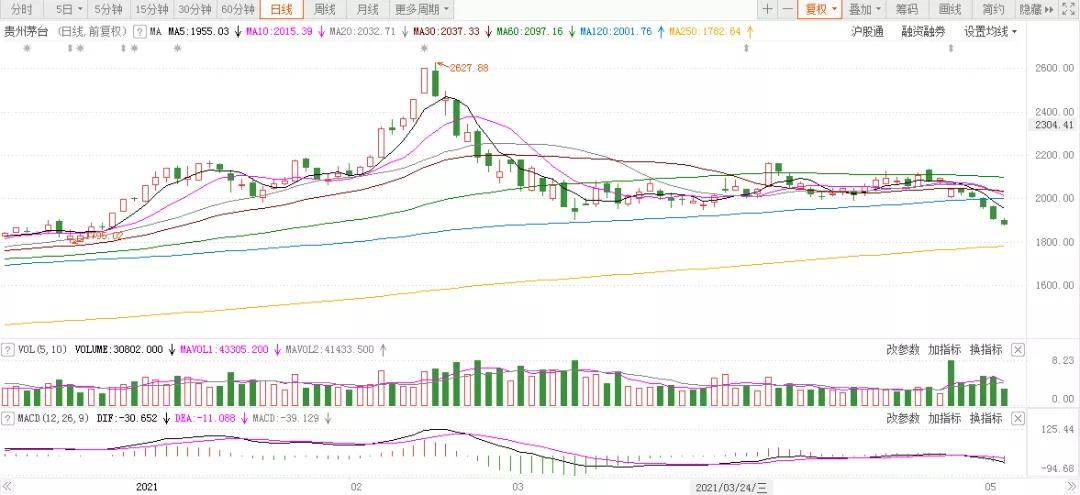Close the MACD indicator panel
Screen dimensions: 1080x495
(1018, 418)
